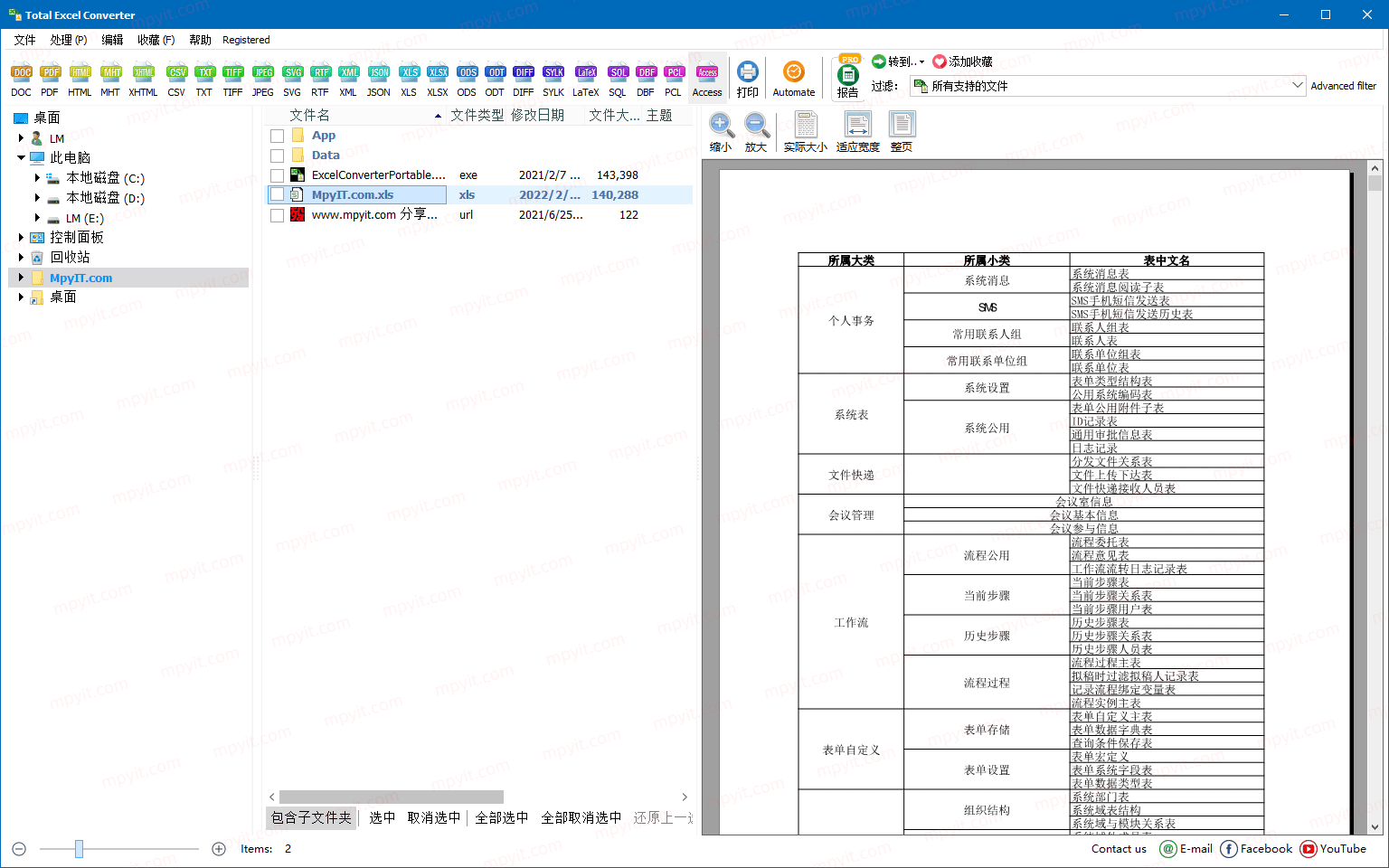Convert to Access database icon
The image size is (1389, 868).
[707, 80]
